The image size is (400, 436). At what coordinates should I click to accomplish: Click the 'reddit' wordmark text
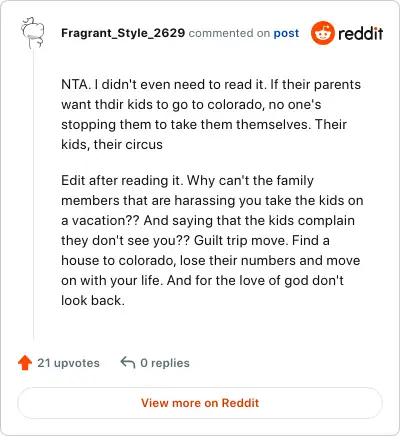[x=360, y=33]
